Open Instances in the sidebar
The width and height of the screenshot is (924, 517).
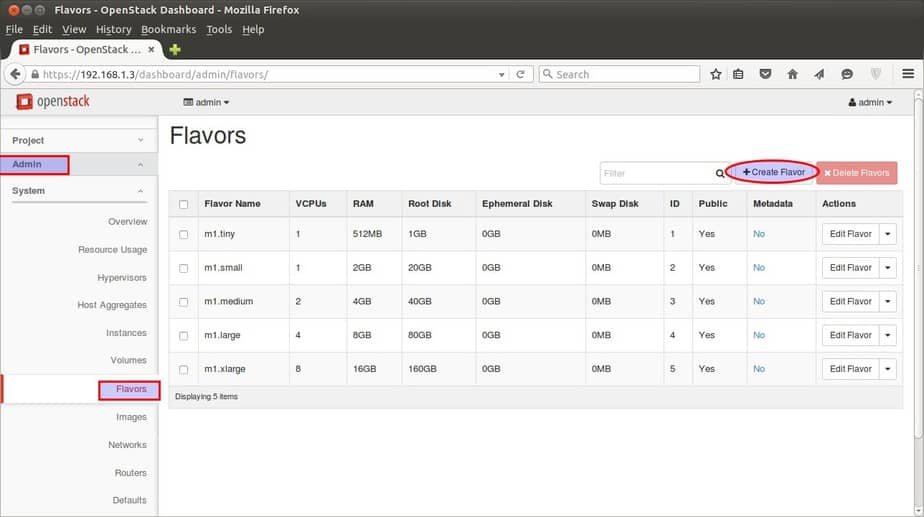coord(126,333)
